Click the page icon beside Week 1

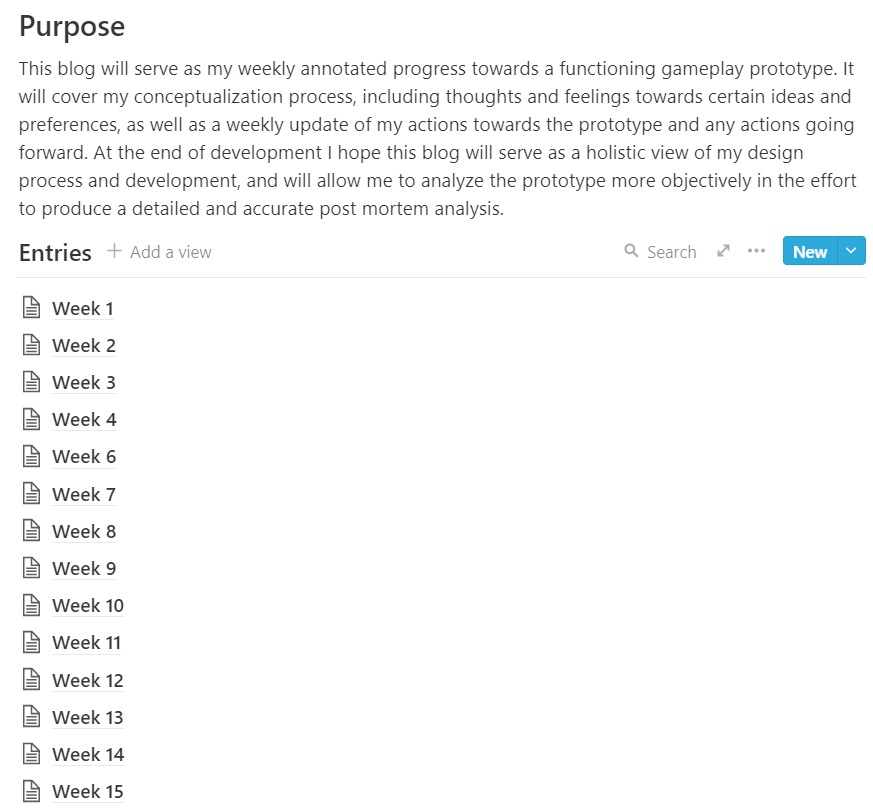pyautogui.click(x=32, y=308)
